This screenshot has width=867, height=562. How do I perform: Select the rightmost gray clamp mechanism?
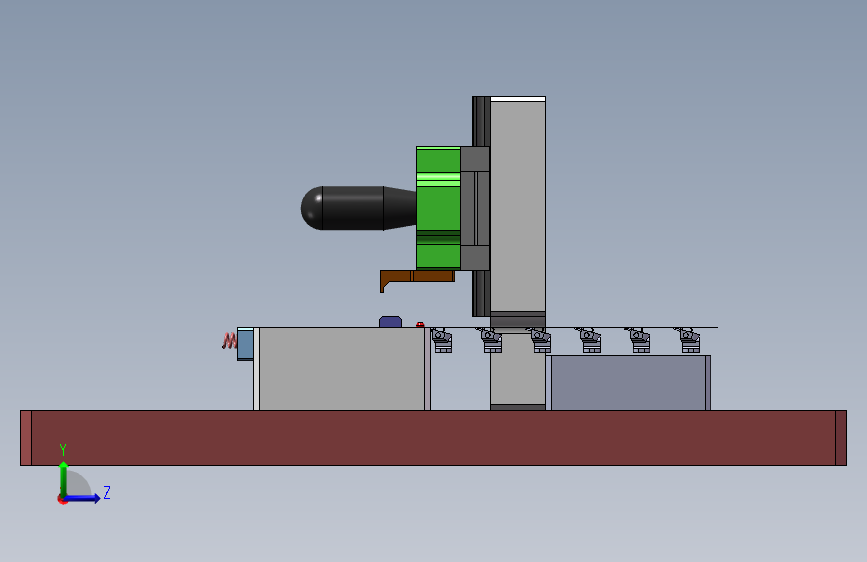(689, 340)
